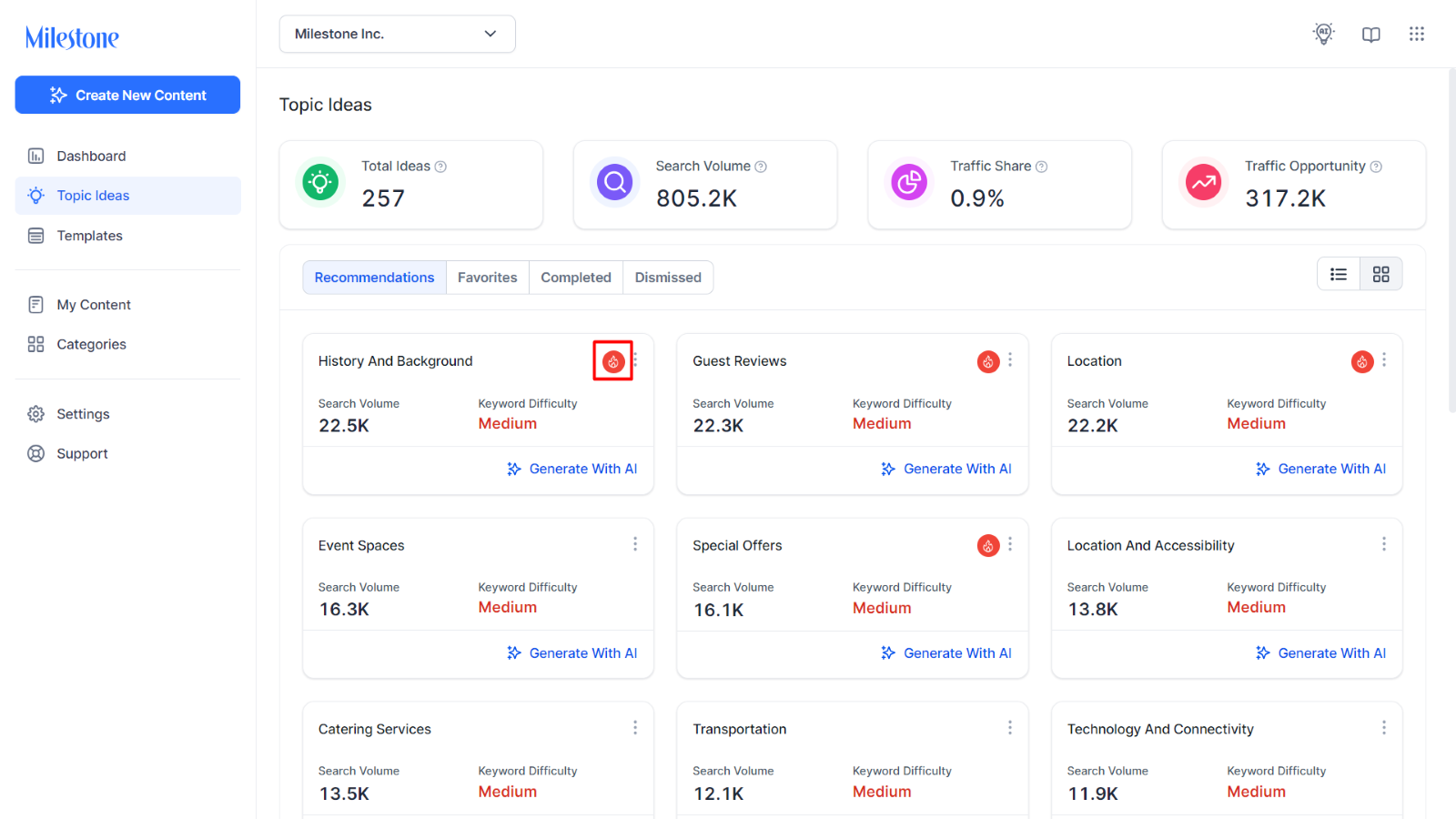Switch to the Dismissed tab
Image resolution: width=1456 pixels, height=819 pixels.
(x=668, y=278)
